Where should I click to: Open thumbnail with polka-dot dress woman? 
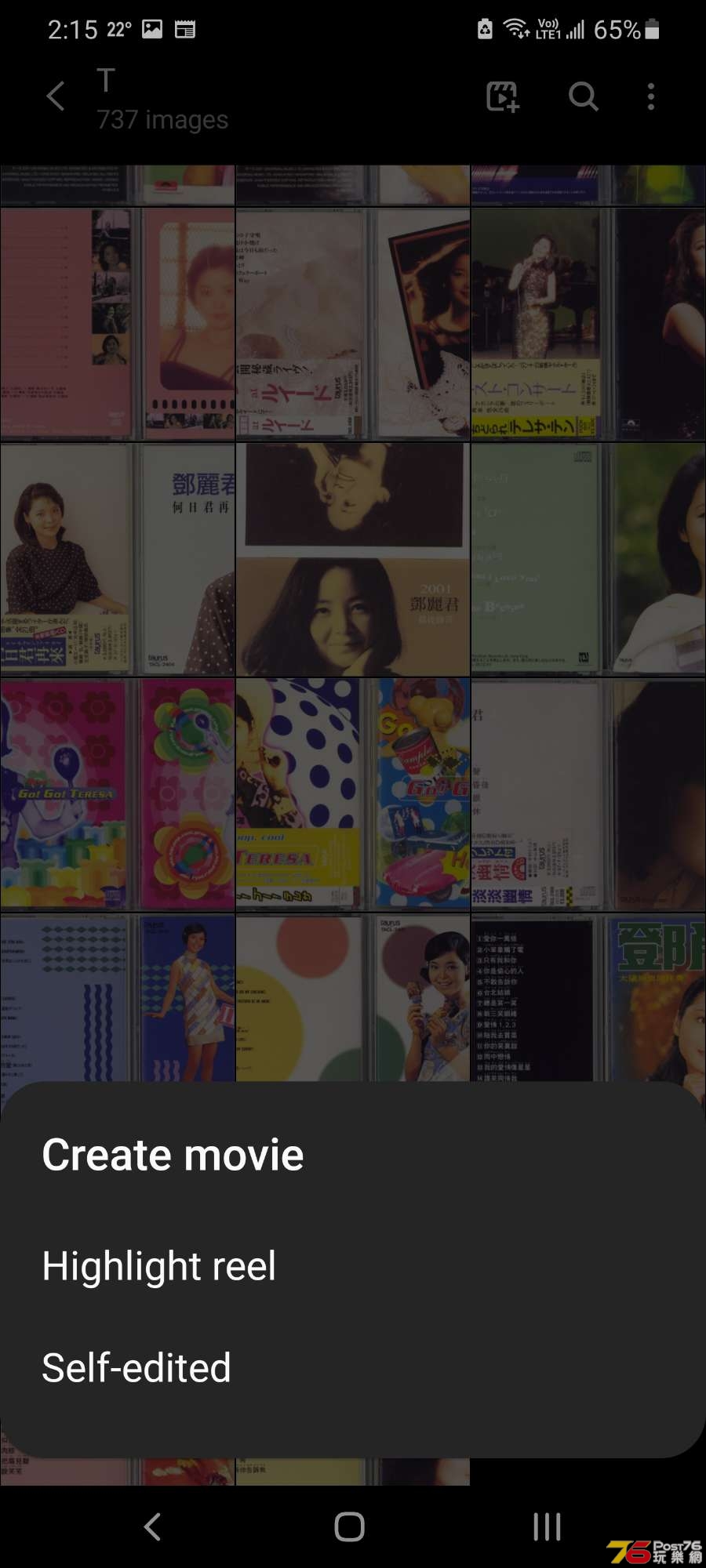(x=118, y=559)
